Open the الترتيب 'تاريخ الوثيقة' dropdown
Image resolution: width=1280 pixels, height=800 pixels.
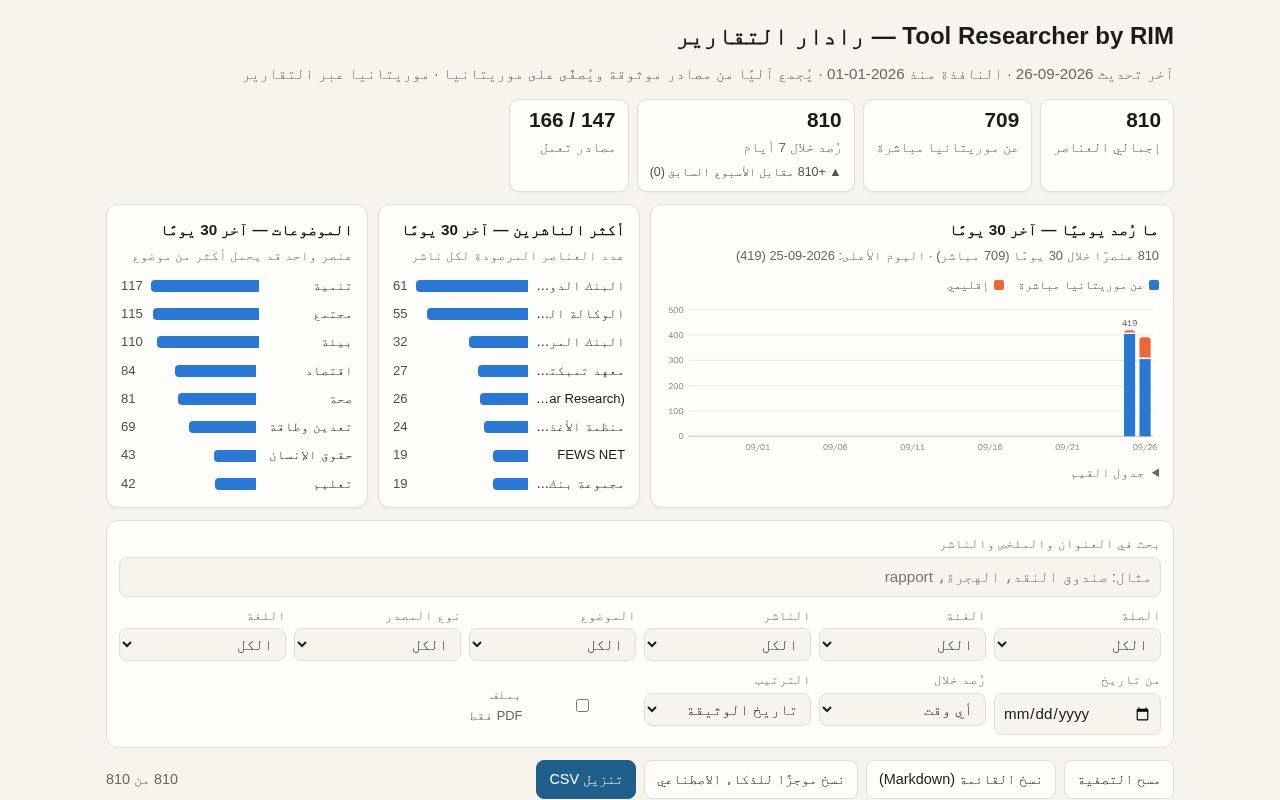pos(727,710)
